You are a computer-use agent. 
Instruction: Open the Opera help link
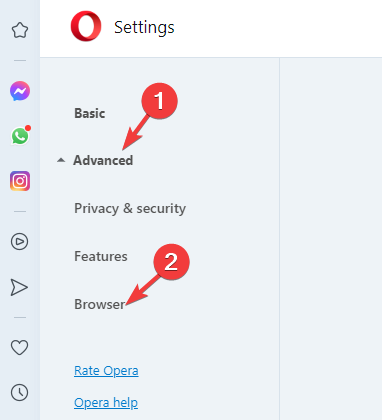106,403
